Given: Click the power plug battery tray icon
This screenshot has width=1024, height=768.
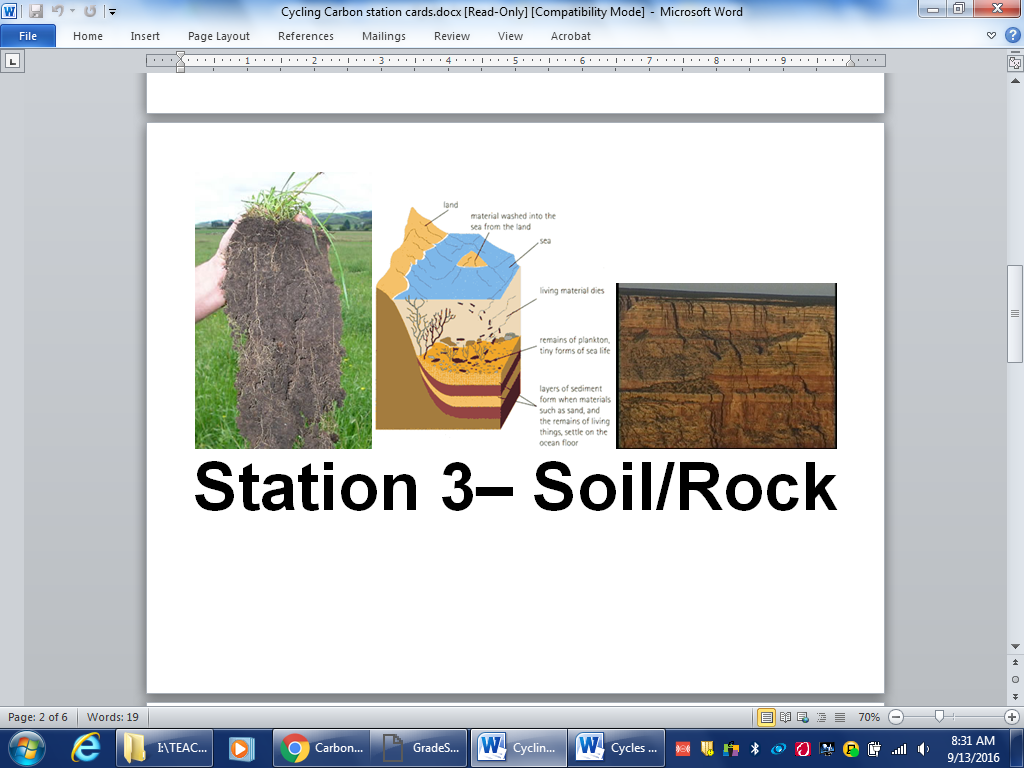Looking at the screenshot, I should (874, 749).
